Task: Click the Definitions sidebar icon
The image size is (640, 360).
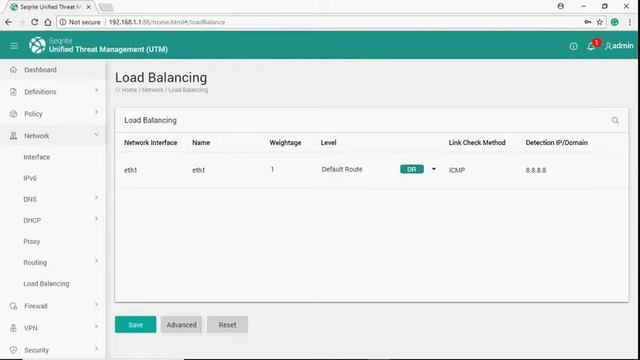Action: click(13, 92)
